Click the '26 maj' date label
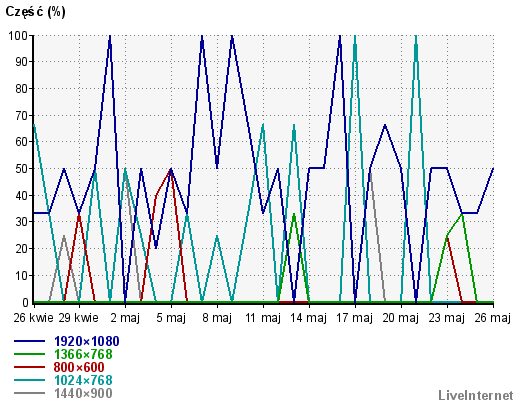The width and height of the screenshot is (520, 405). 493,318
